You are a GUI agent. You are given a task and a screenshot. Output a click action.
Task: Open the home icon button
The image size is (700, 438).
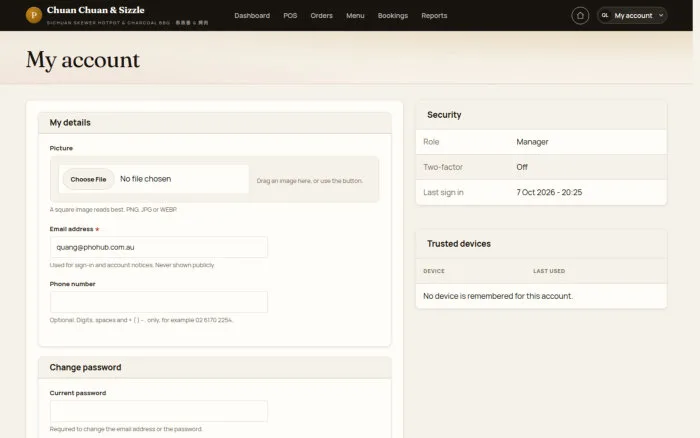580,16
